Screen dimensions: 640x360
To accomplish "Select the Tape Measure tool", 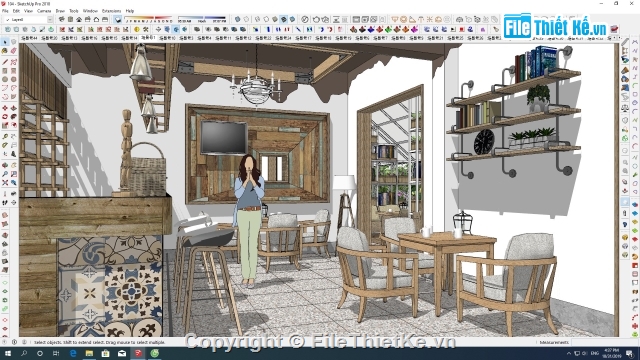I will (5, 136).
